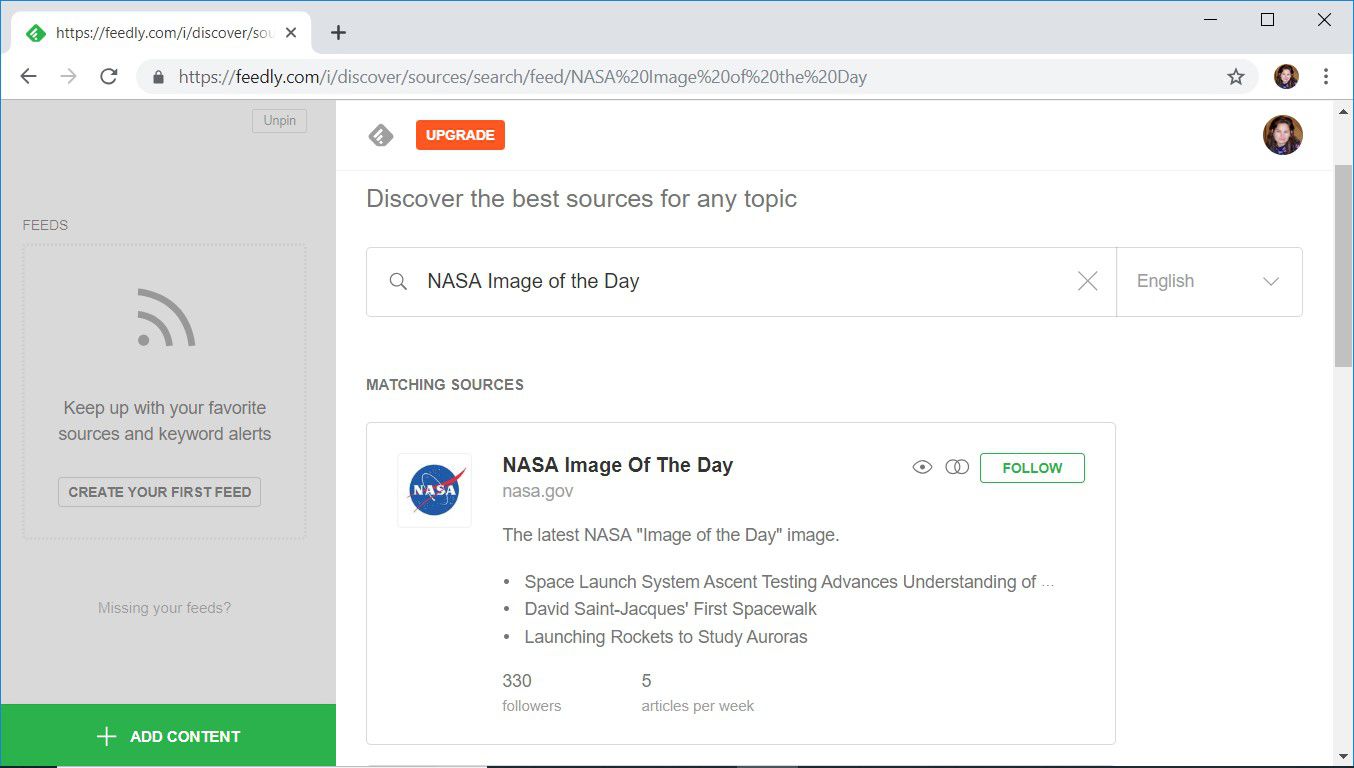Image resolution: width=1354 pixels, height=768 pixels.
Task: Open Chrome's three-dot menu
Action: (1325, 76)
